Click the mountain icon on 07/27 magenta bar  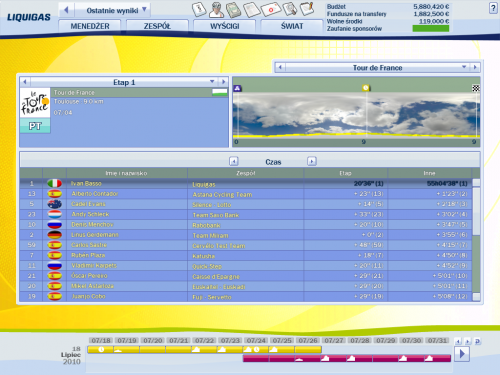point(325,358)
